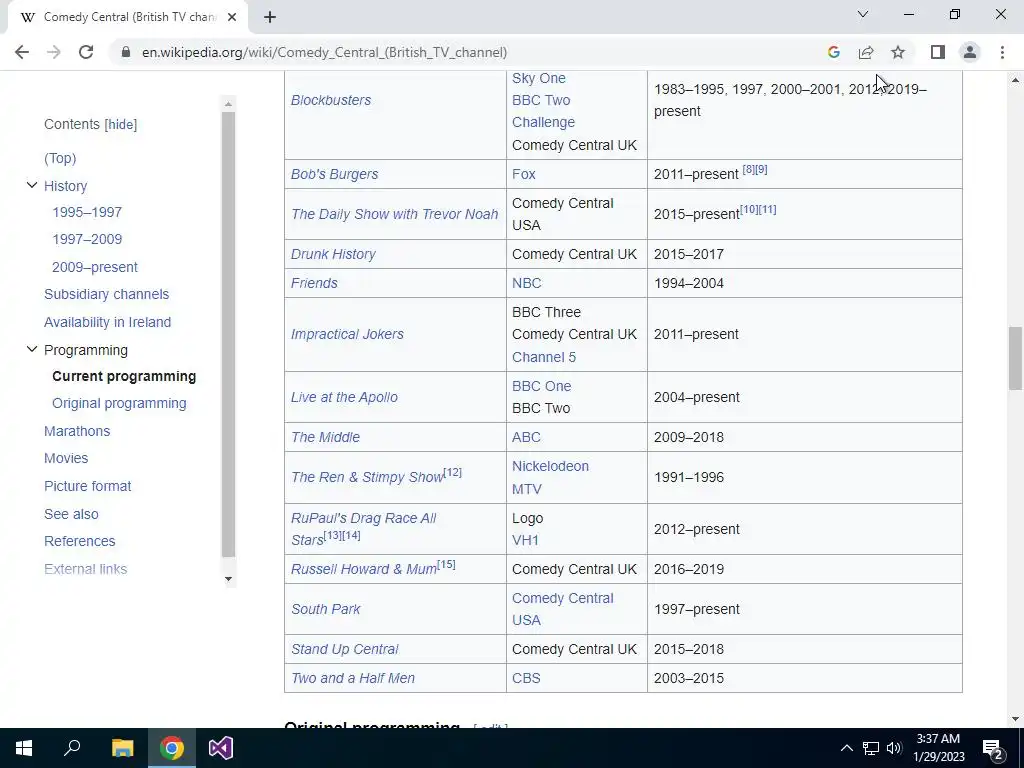This screenshot has height=768, width=1024.
Task: Collapse the History section in Contents
Action: tap(31, 185)
